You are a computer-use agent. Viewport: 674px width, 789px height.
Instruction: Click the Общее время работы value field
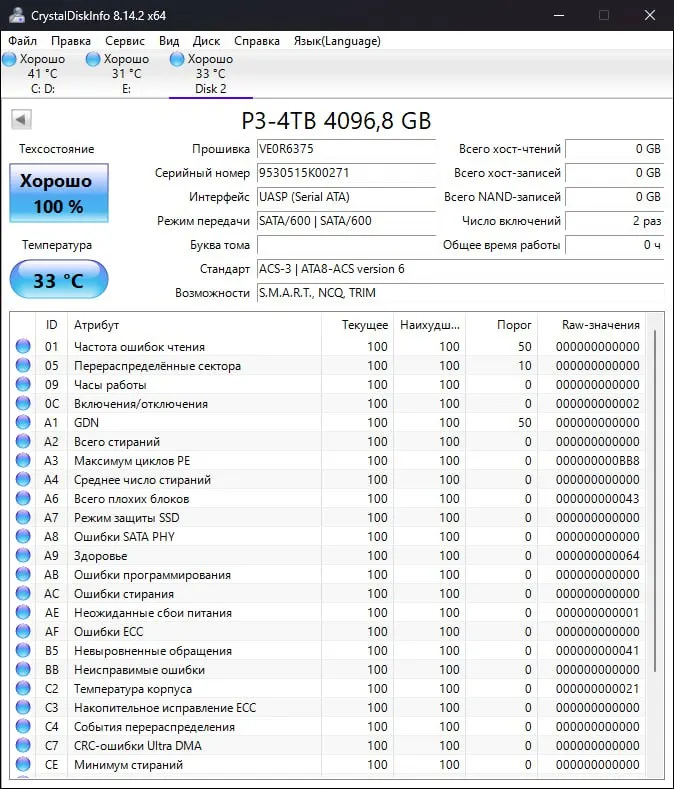615,245
